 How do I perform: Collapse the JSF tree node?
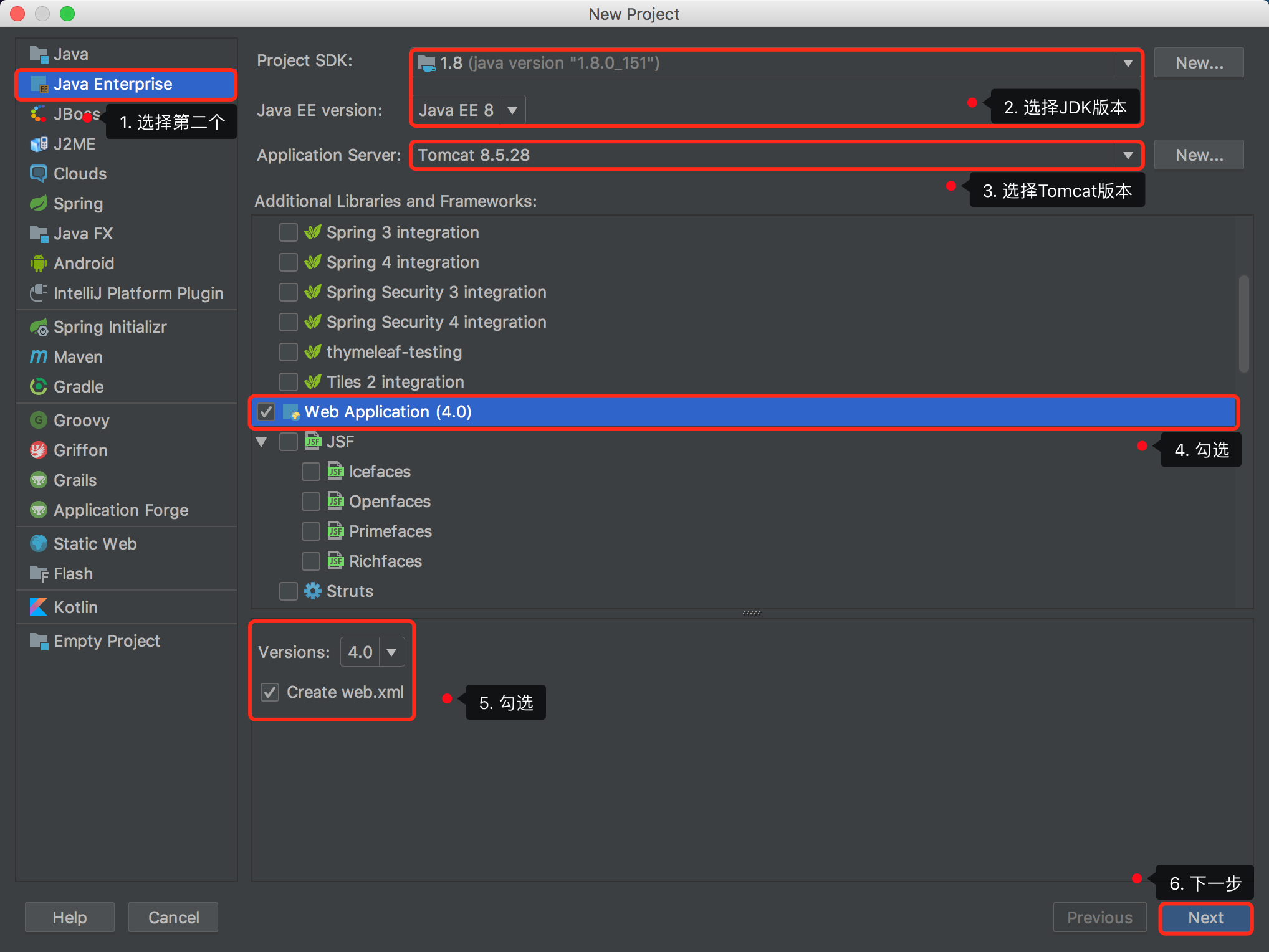(x=262, y=442)
